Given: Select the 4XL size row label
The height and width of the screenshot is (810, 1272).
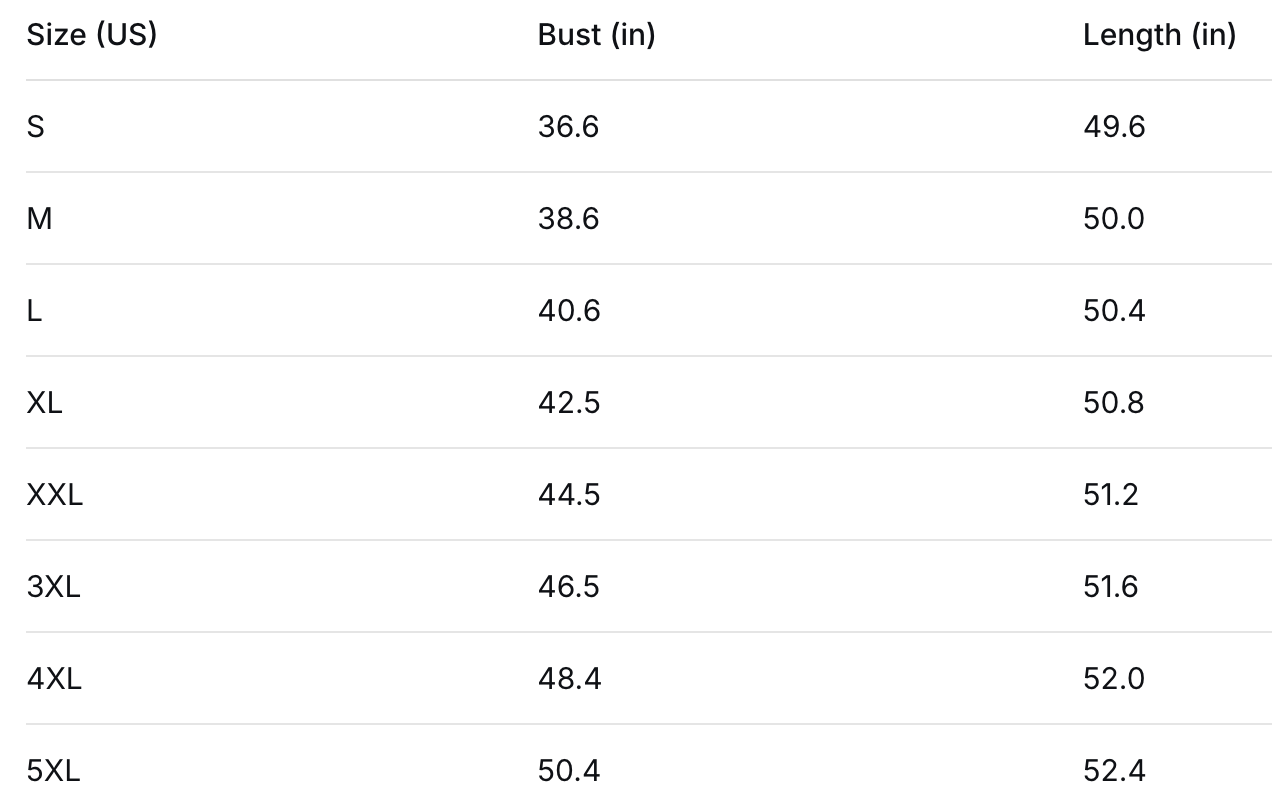Looking at the screenshot, I should point(54,679).
